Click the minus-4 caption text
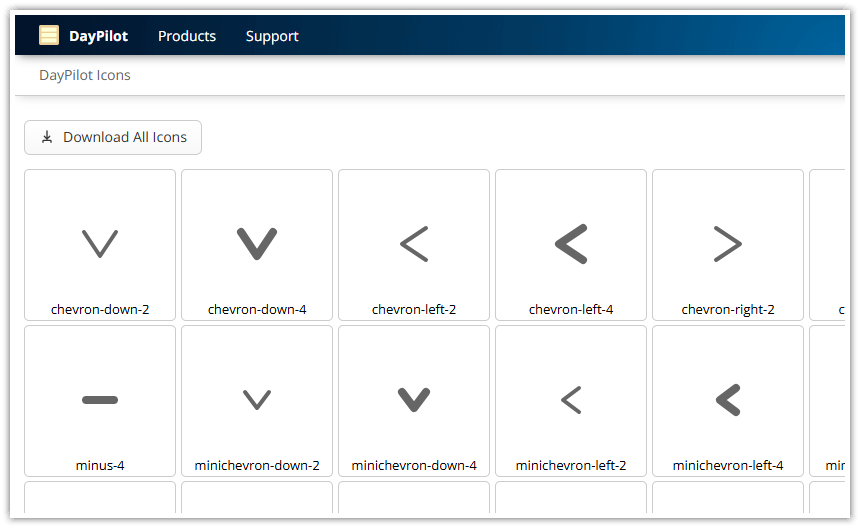The width and height of the screenshot is (860, 528). 100,466
